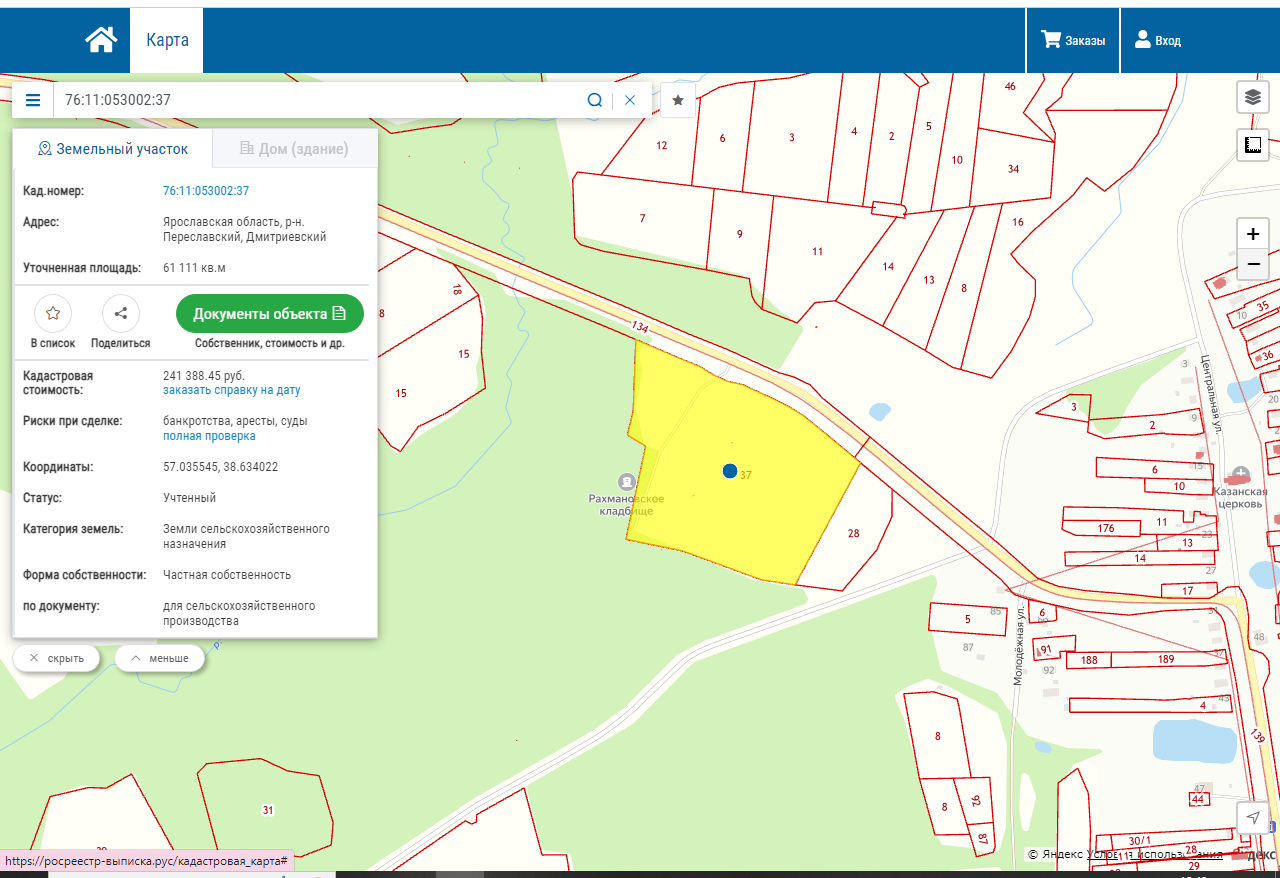
Task: Select parcel 188 on the map
Action: click(x=1089, y=660)
